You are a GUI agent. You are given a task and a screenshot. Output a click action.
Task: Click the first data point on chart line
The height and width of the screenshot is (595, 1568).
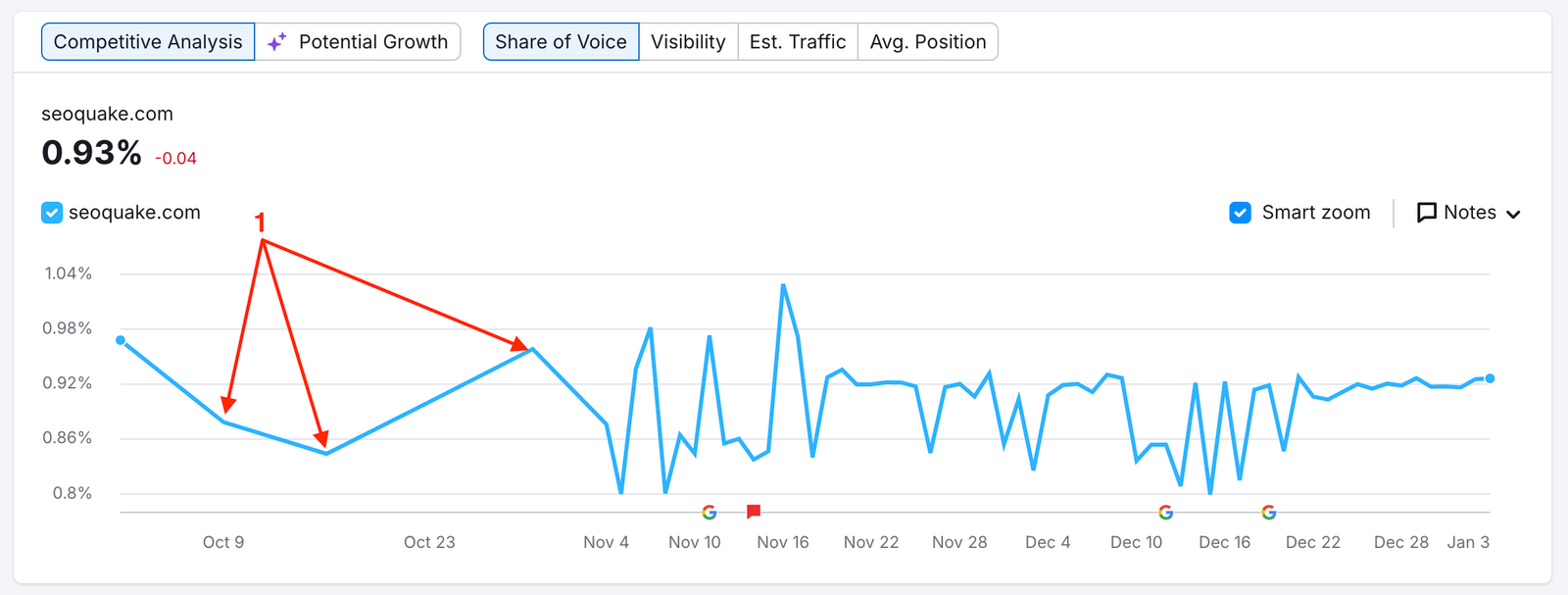[x=121, y=340]
